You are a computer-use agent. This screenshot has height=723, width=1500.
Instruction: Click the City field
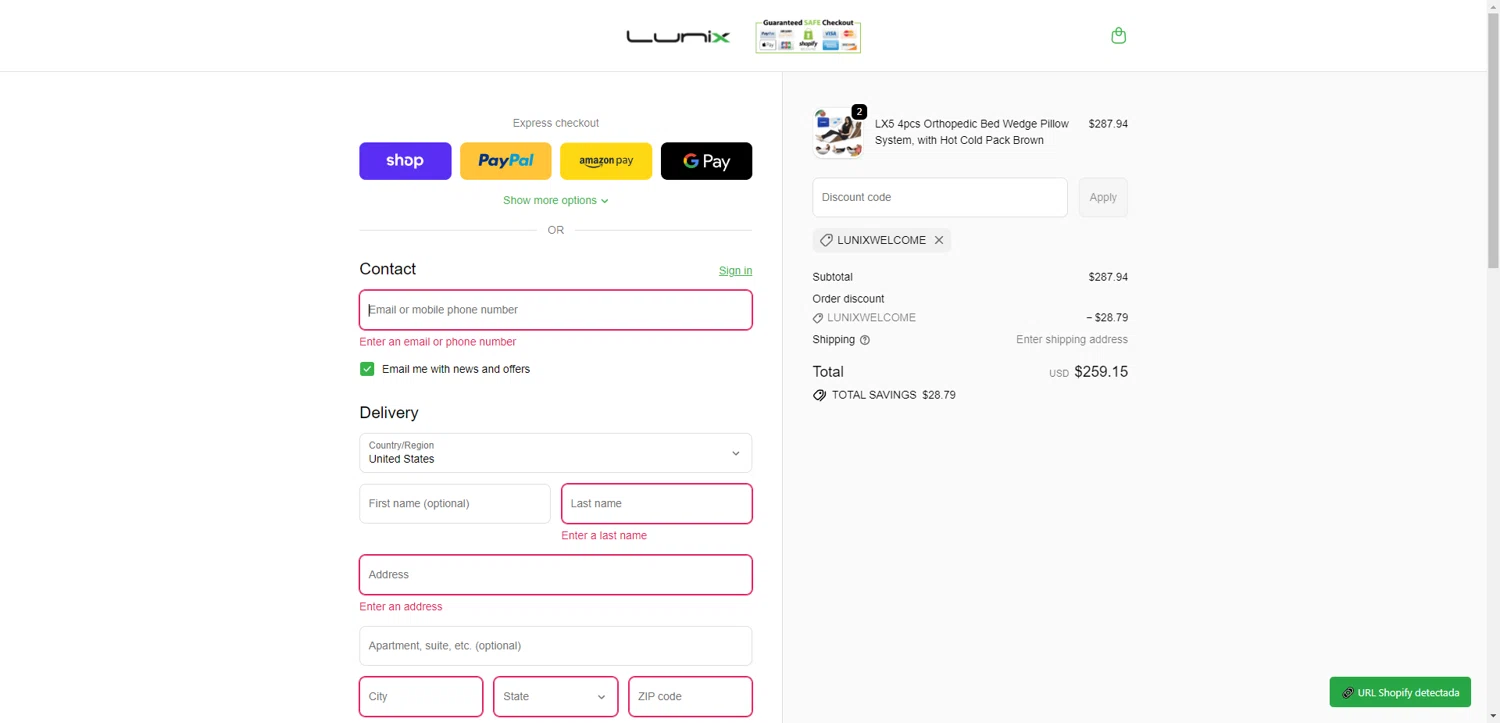(421, 697)
